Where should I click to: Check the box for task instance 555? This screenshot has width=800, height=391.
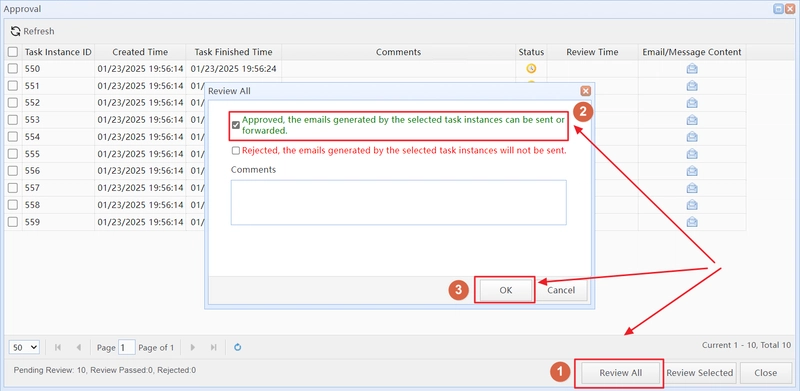pos(13,154)
